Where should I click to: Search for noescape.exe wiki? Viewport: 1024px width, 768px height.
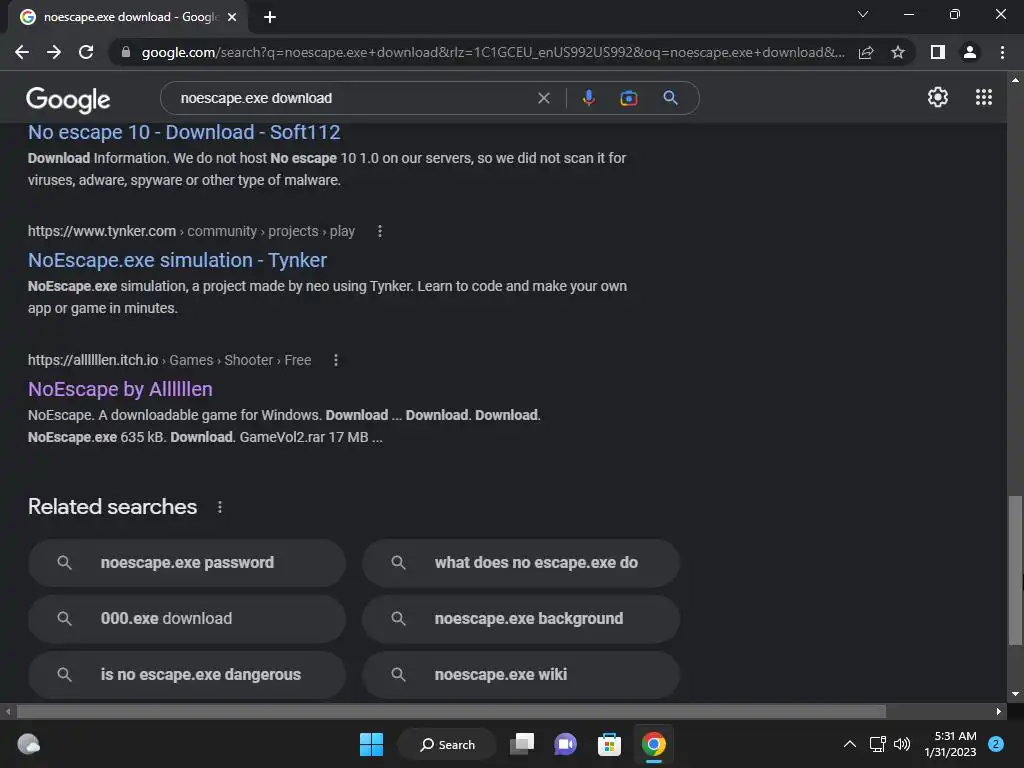(521, 675)
